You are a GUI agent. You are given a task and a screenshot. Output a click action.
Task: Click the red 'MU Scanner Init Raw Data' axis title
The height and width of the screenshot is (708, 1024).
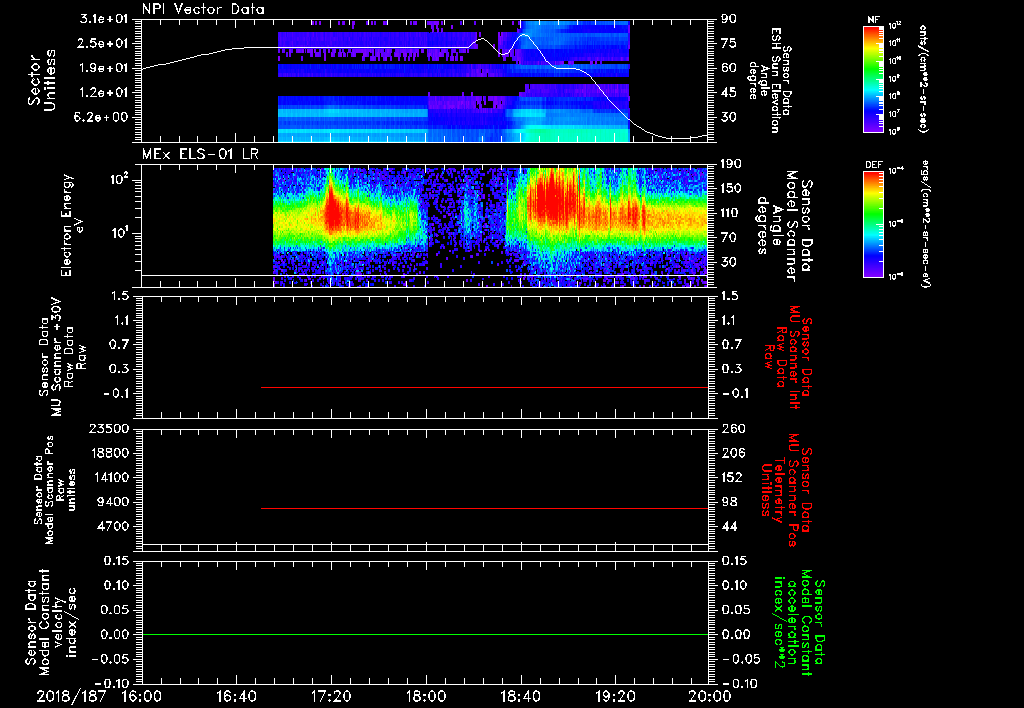(788, 356)
